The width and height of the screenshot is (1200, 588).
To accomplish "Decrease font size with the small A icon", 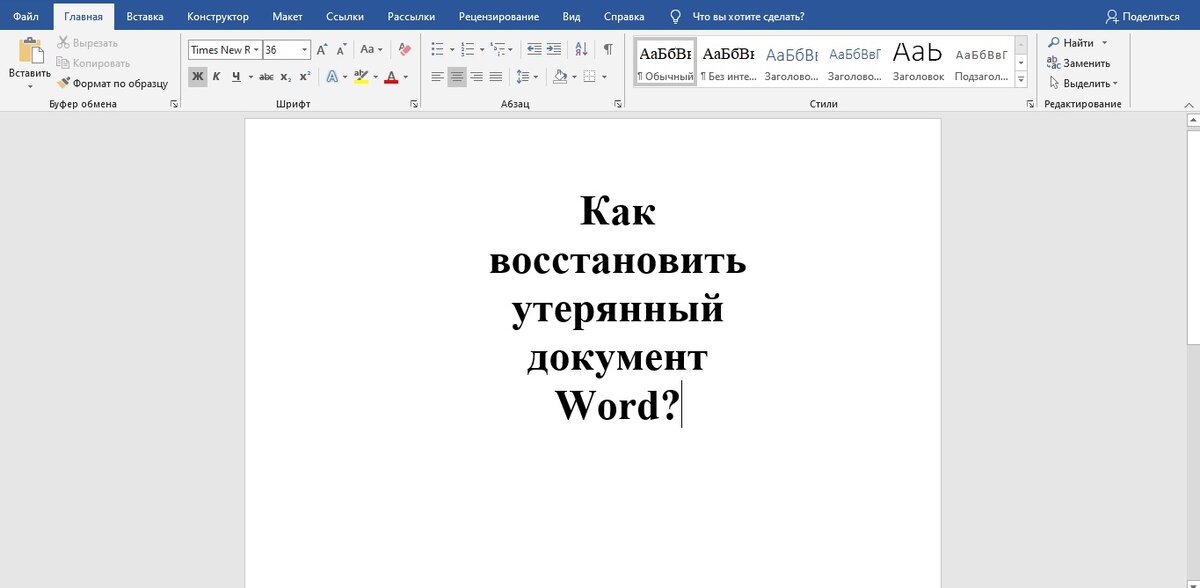I will pyautogui.click(x=340, y=50).
